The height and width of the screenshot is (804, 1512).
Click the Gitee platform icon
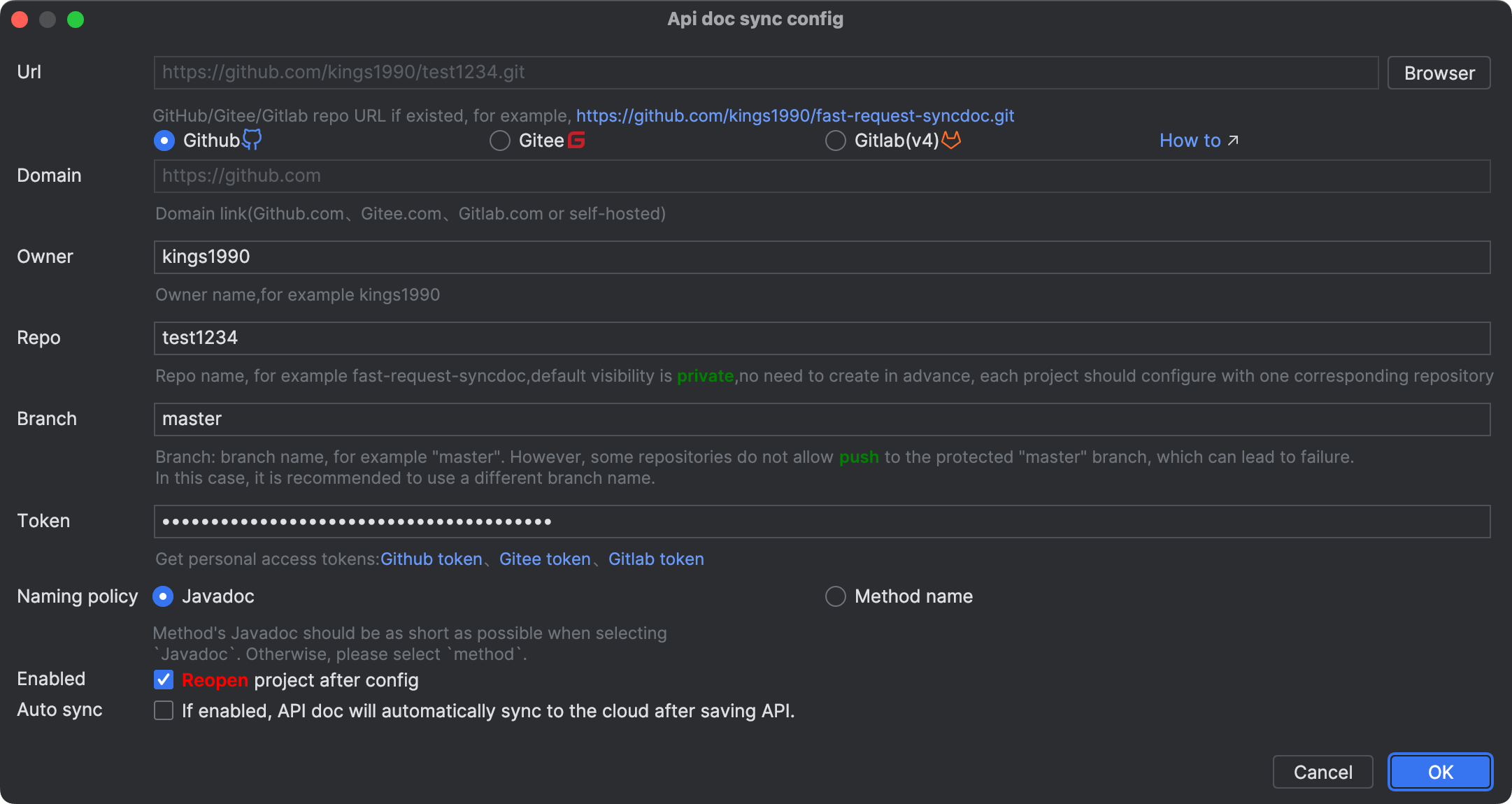click(576, 140)
